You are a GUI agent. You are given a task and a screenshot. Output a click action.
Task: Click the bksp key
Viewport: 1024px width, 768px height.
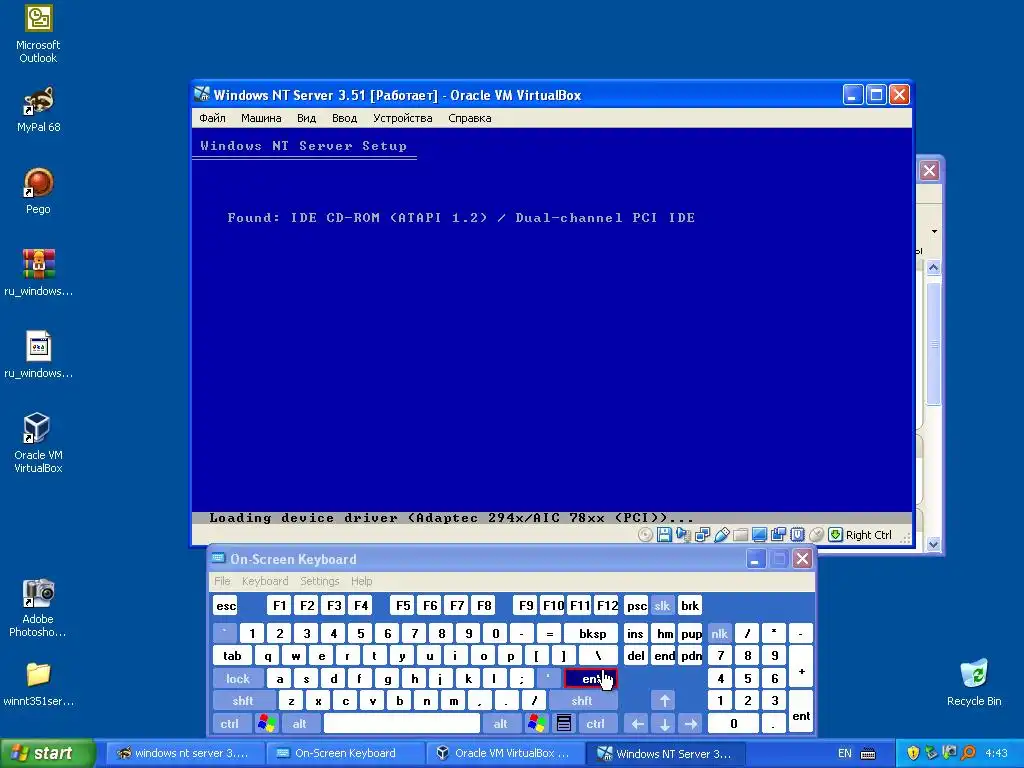(x=592, y=633)
